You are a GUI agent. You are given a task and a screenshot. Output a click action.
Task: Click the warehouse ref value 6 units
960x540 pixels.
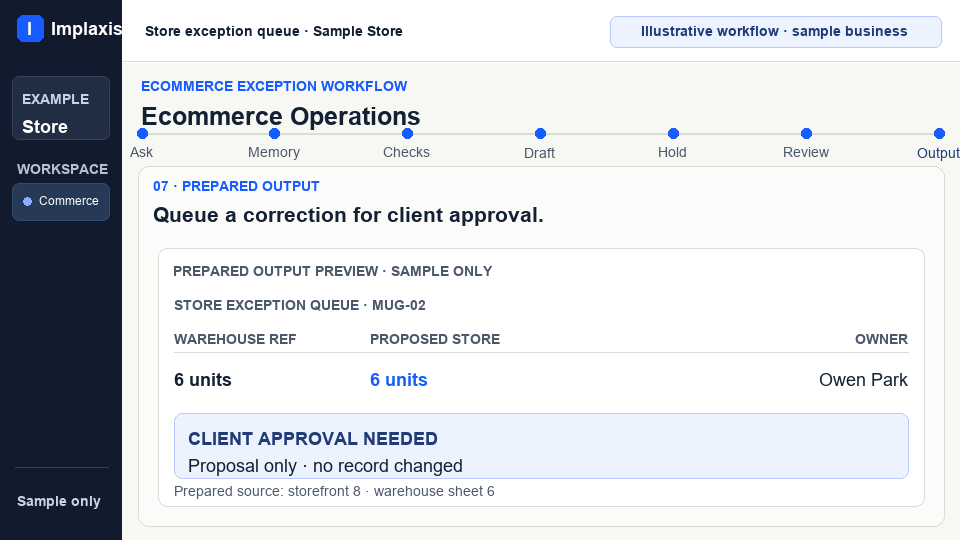pyautogui.click(x=203, y=380)
